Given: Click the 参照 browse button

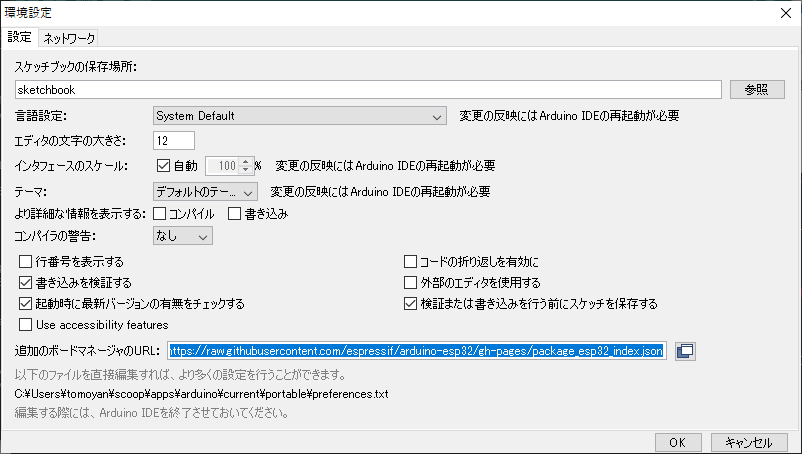Looking at the screenshot, I should (x=756, y=89).
